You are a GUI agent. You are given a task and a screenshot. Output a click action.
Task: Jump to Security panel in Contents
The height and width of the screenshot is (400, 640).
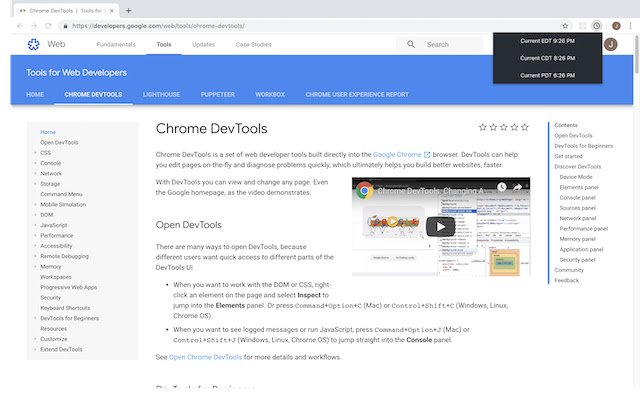pos(577,260)
